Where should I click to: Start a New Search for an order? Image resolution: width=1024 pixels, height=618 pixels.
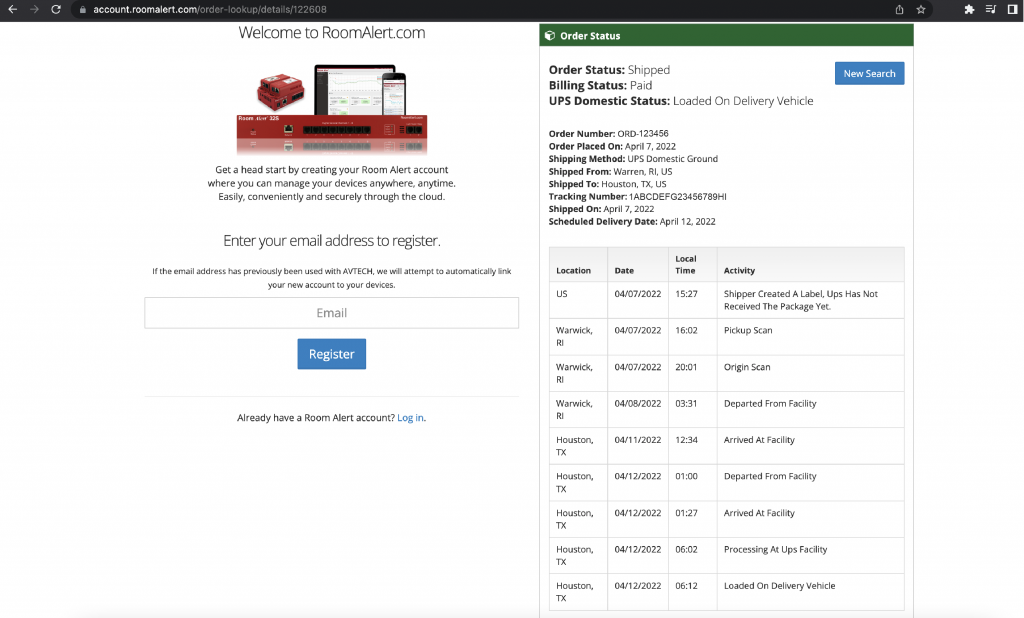pos(869,73)
